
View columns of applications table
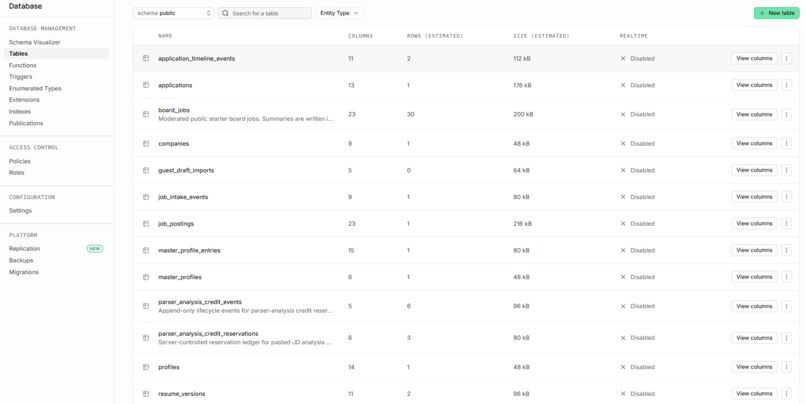click(x=754, y=85)
